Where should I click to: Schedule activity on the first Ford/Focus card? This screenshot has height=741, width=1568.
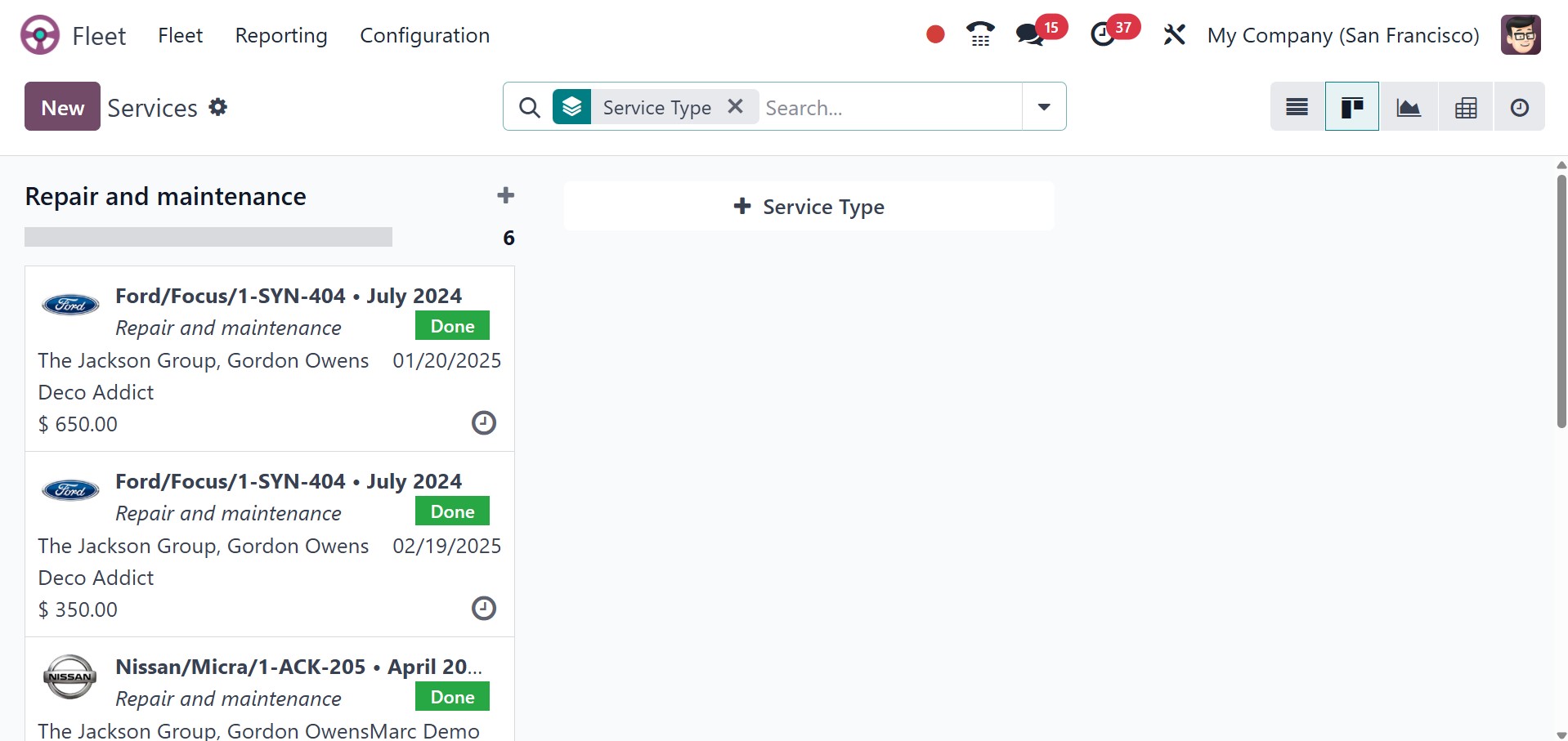pyautogui.click(x=483, y=423)
